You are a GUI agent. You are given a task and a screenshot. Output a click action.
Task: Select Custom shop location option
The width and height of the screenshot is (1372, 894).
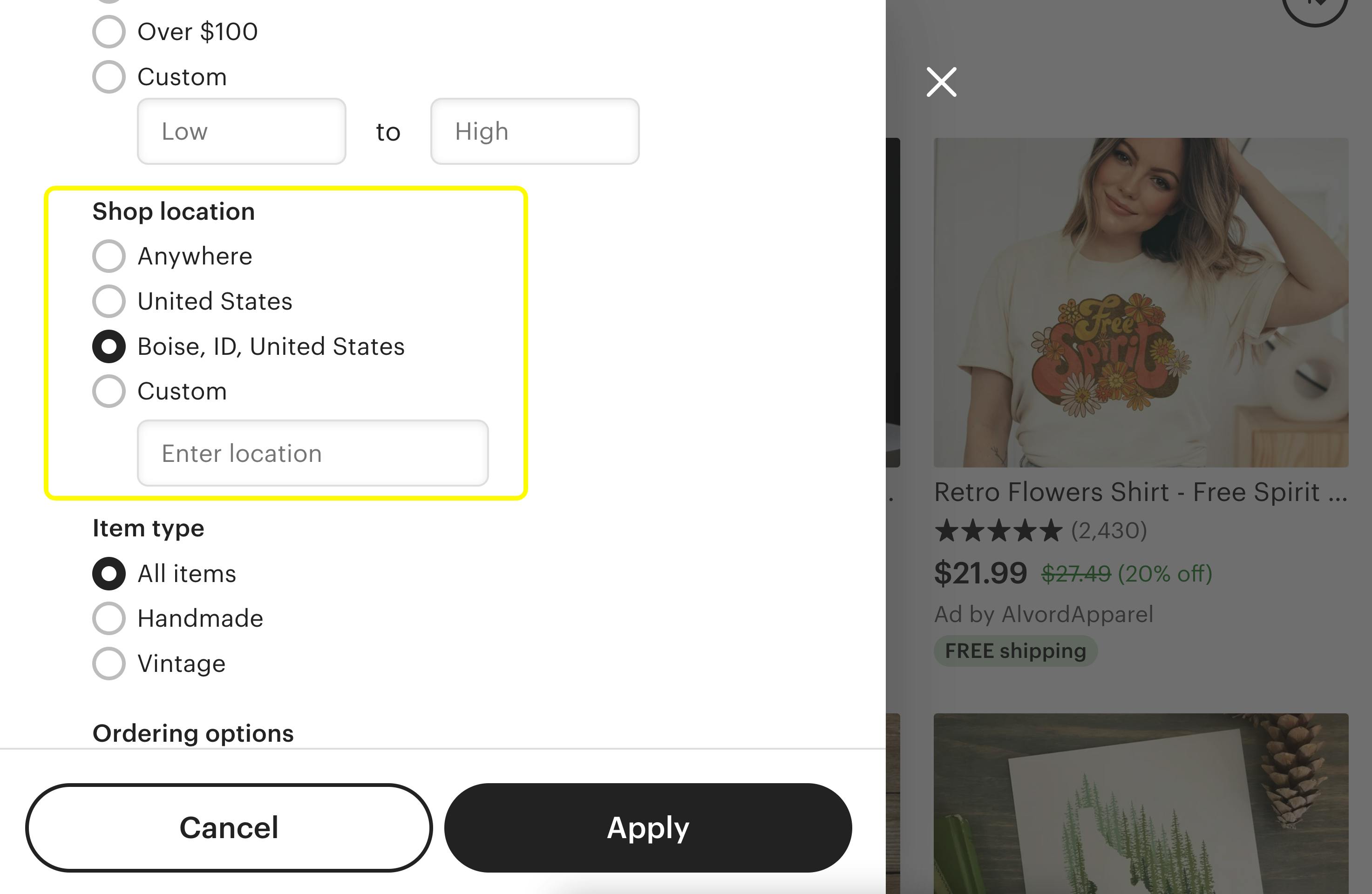pos(109,392)
